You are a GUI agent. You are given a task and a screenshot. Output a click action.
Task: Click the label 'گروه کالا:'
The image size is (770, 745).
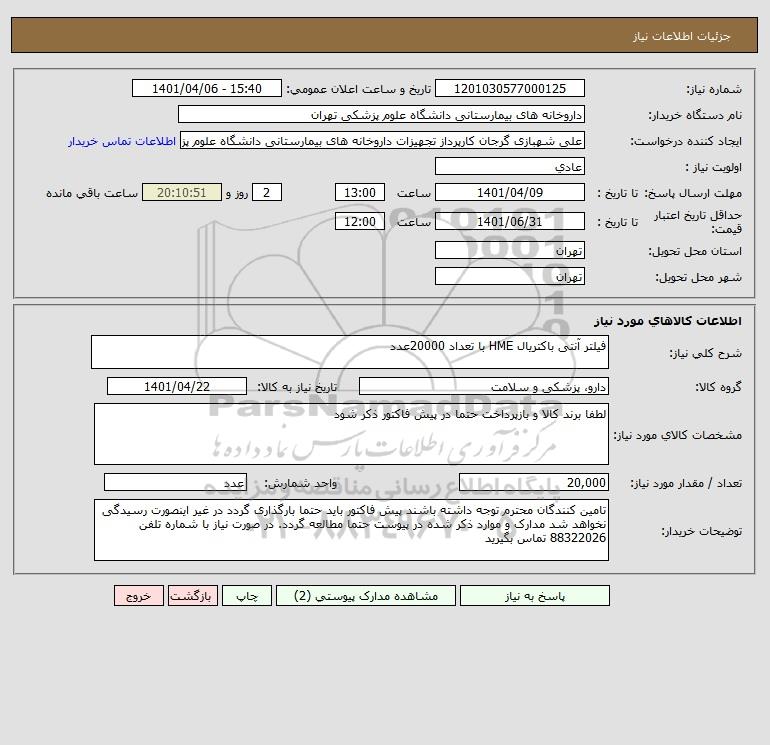coord(718,387)
